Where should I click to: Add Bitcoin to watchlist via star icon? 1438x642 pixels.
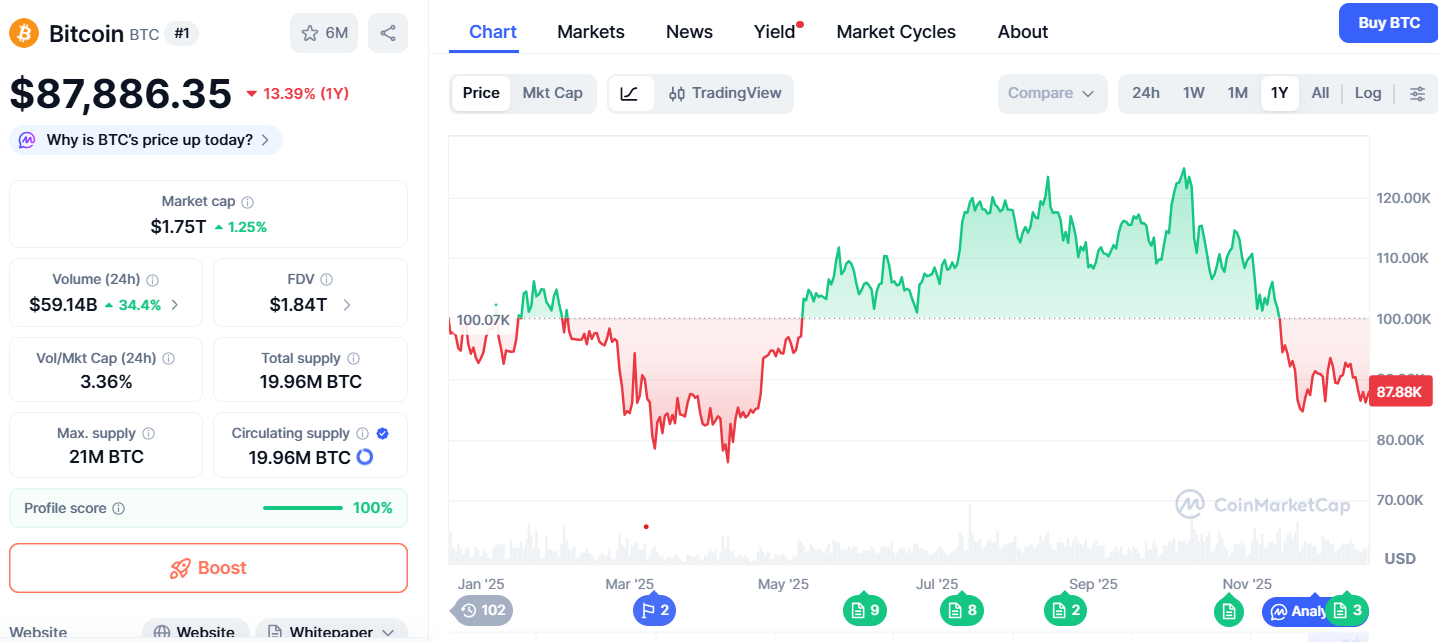[311, 33]
